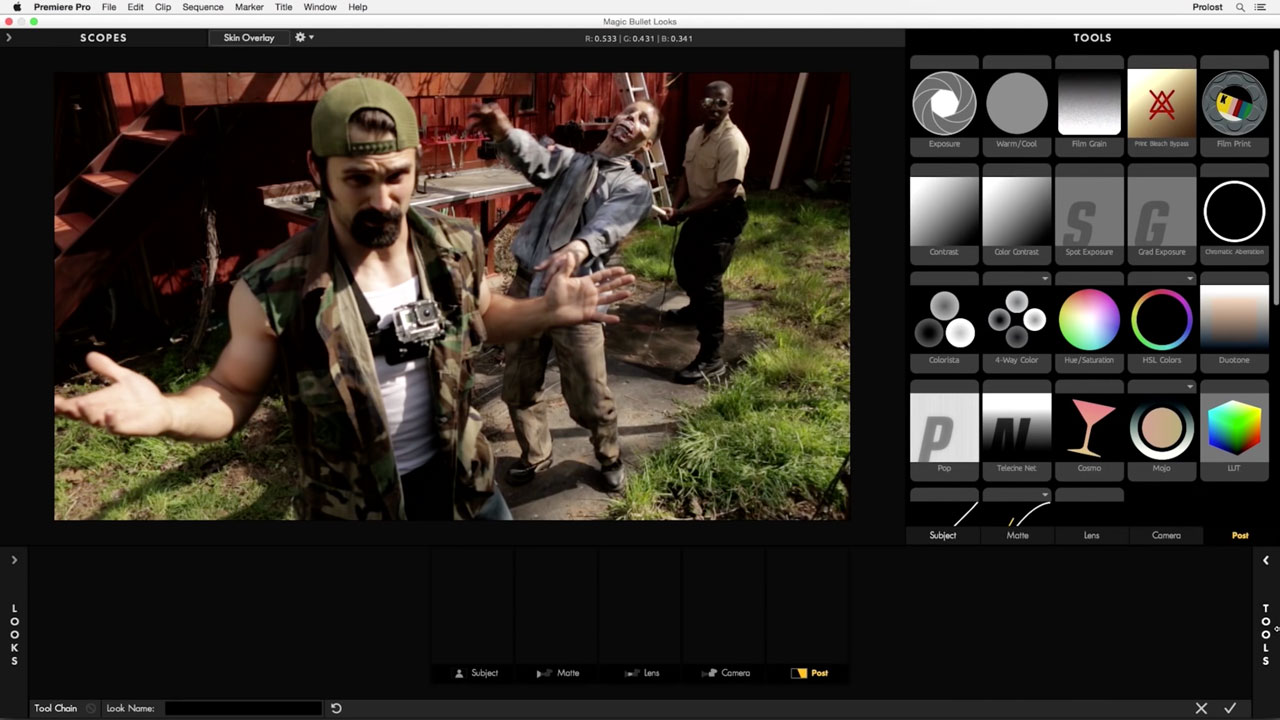The height and width of the screenshot is (720, 1280).
Task: Open the dropdown arrow above HSL Colors
Action: click(1189, 279)
